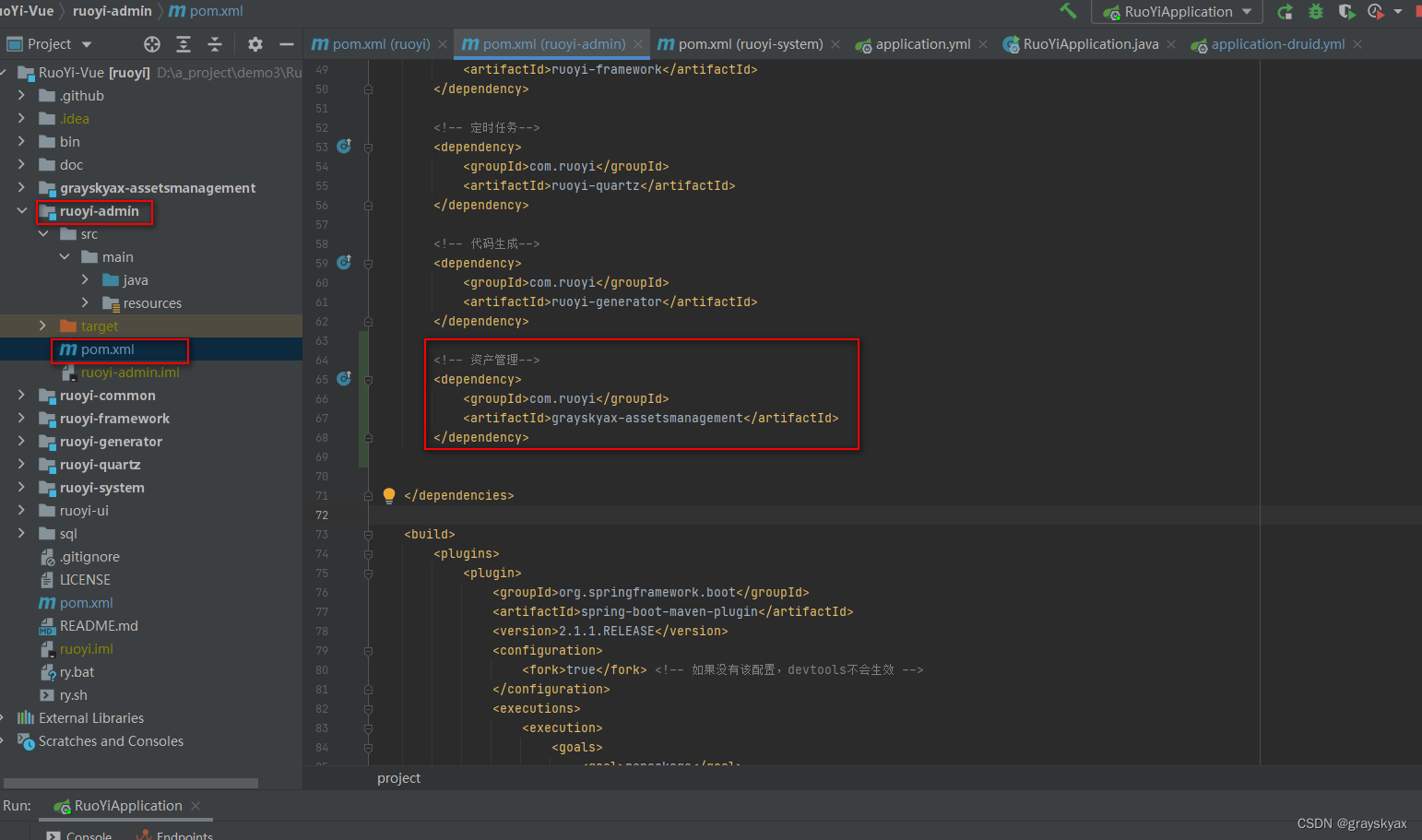1422x840 pixels.
Task: Click the Build Project hammer icon
Action: tap(1068, 11)
